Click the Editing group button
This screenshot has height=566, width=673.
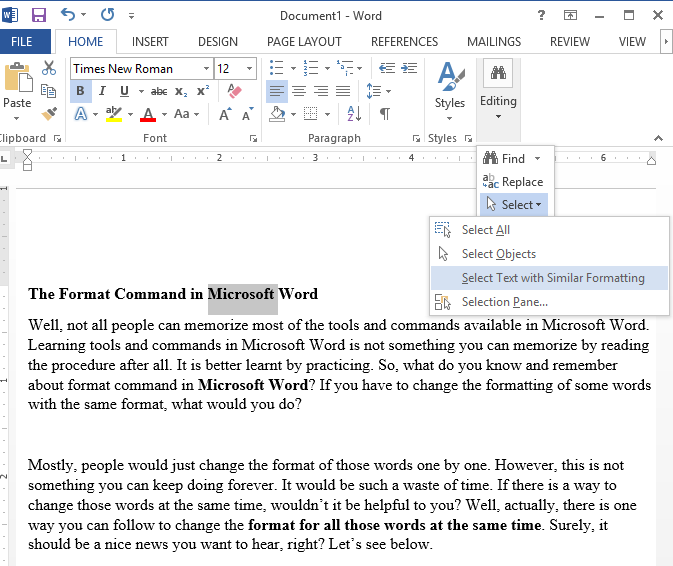[x=498, y=91]
